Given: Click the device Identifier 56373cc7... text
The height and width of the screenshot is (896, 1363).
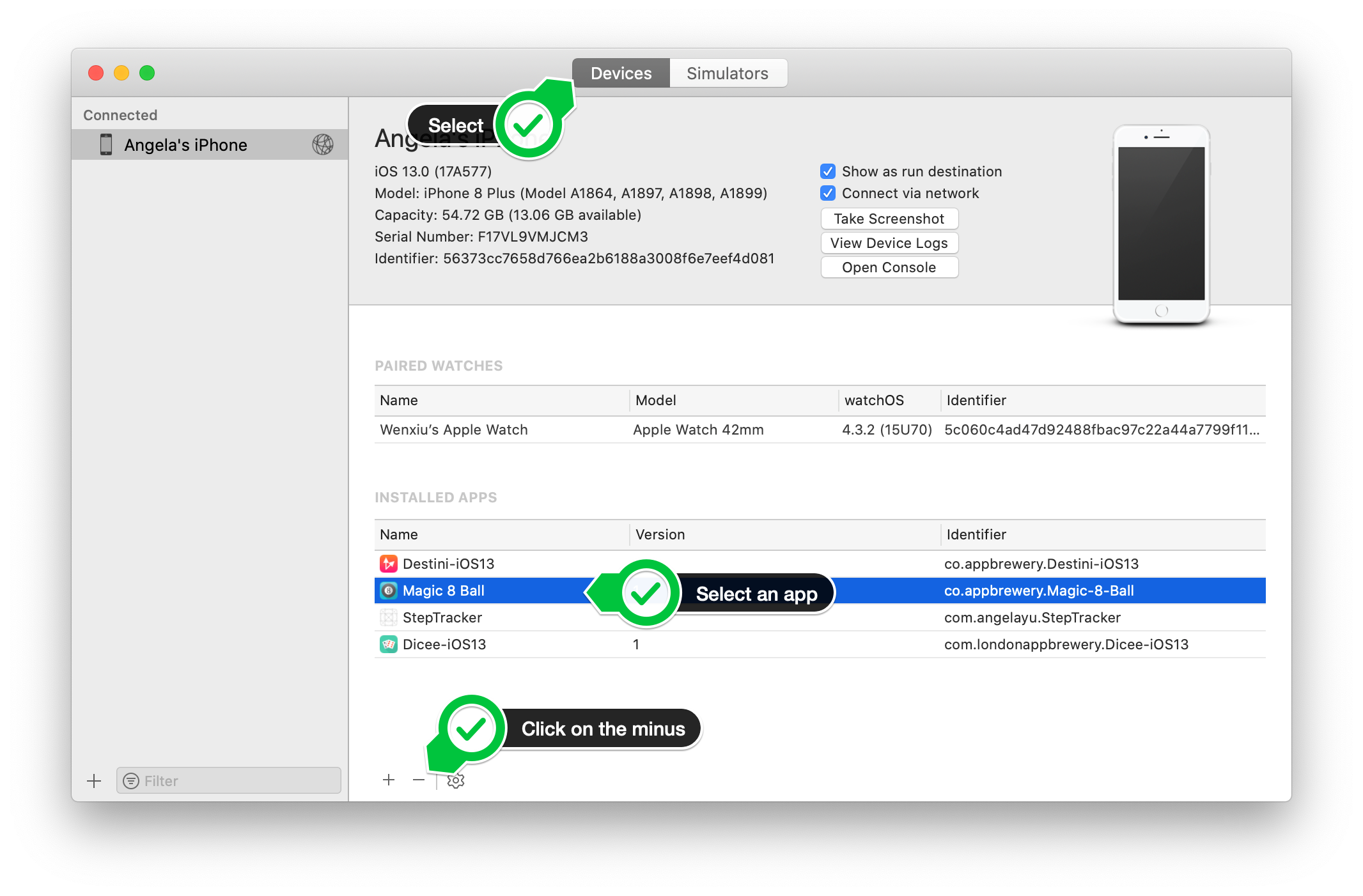Looking at the screenshot, I should [575, 258].
